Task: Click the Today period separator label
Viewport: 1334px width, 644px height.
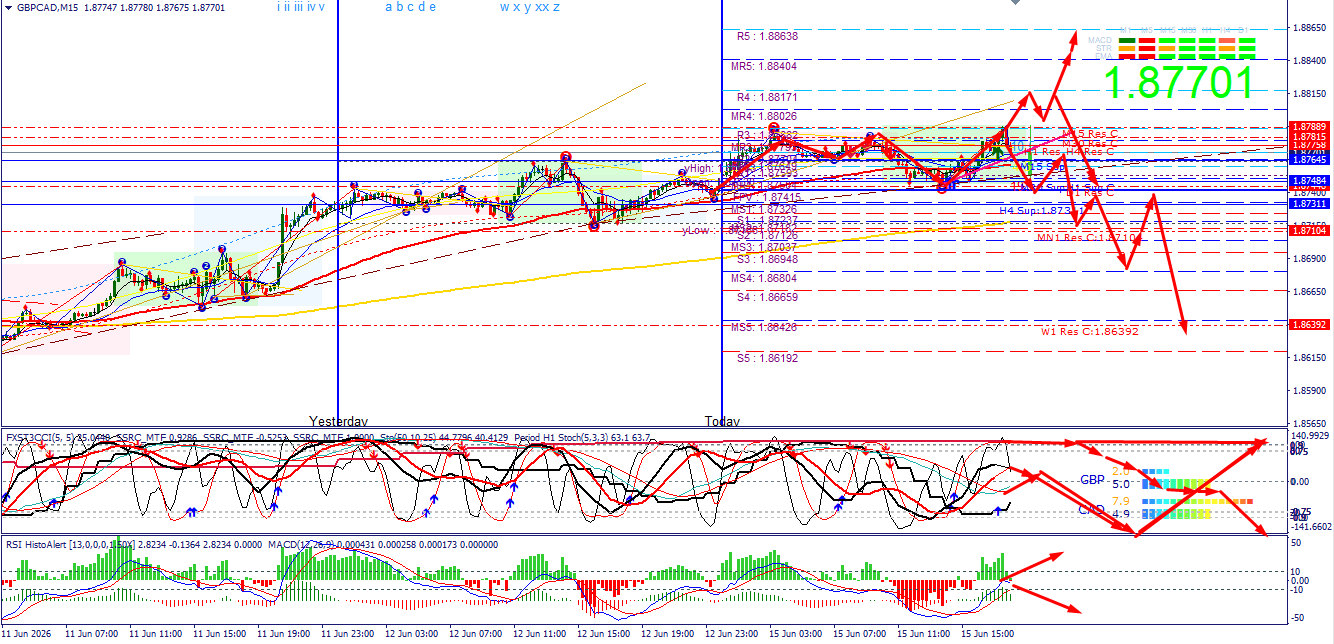Action: click(722, 421)
